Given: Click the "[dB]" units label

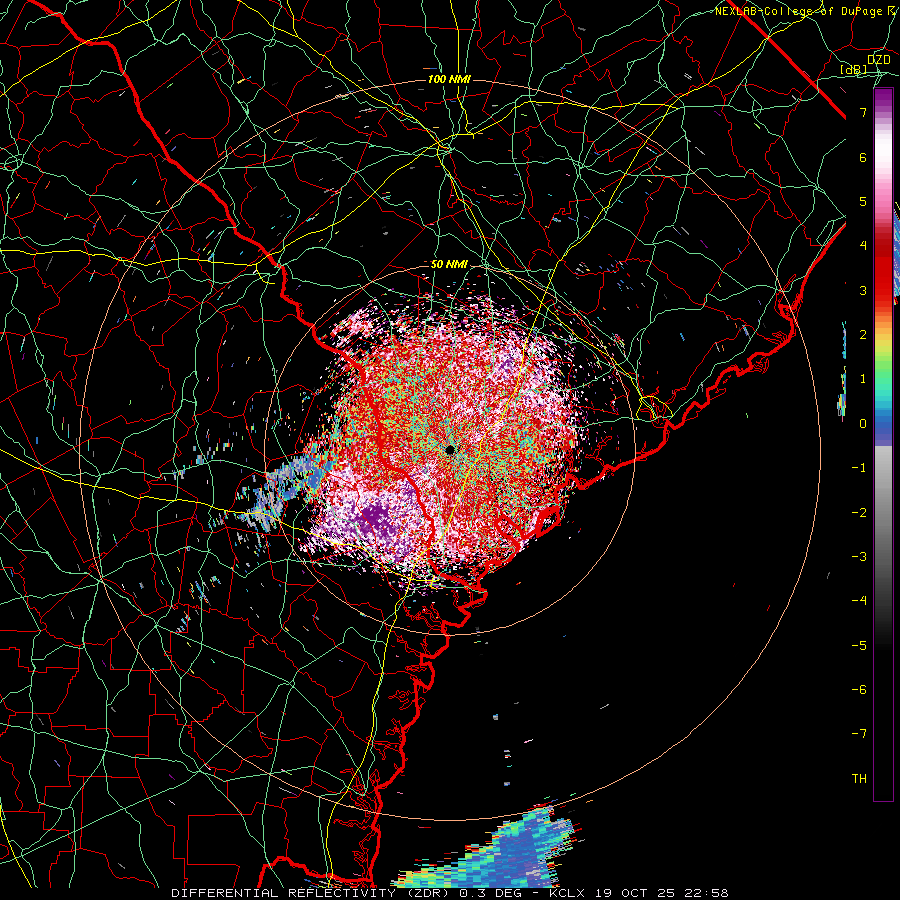Looking at the screenshot, I should (854, 69).
